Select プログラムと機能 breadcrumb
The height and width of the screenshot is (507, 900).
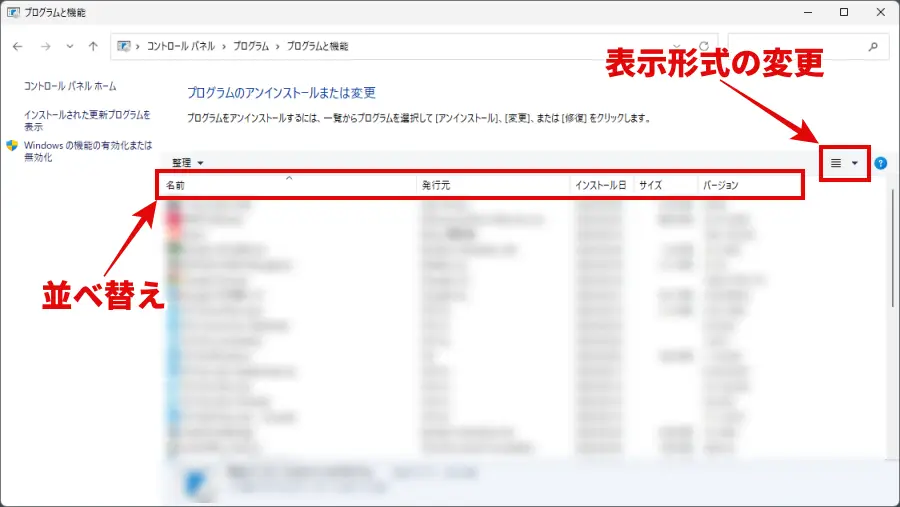point(317,46)
